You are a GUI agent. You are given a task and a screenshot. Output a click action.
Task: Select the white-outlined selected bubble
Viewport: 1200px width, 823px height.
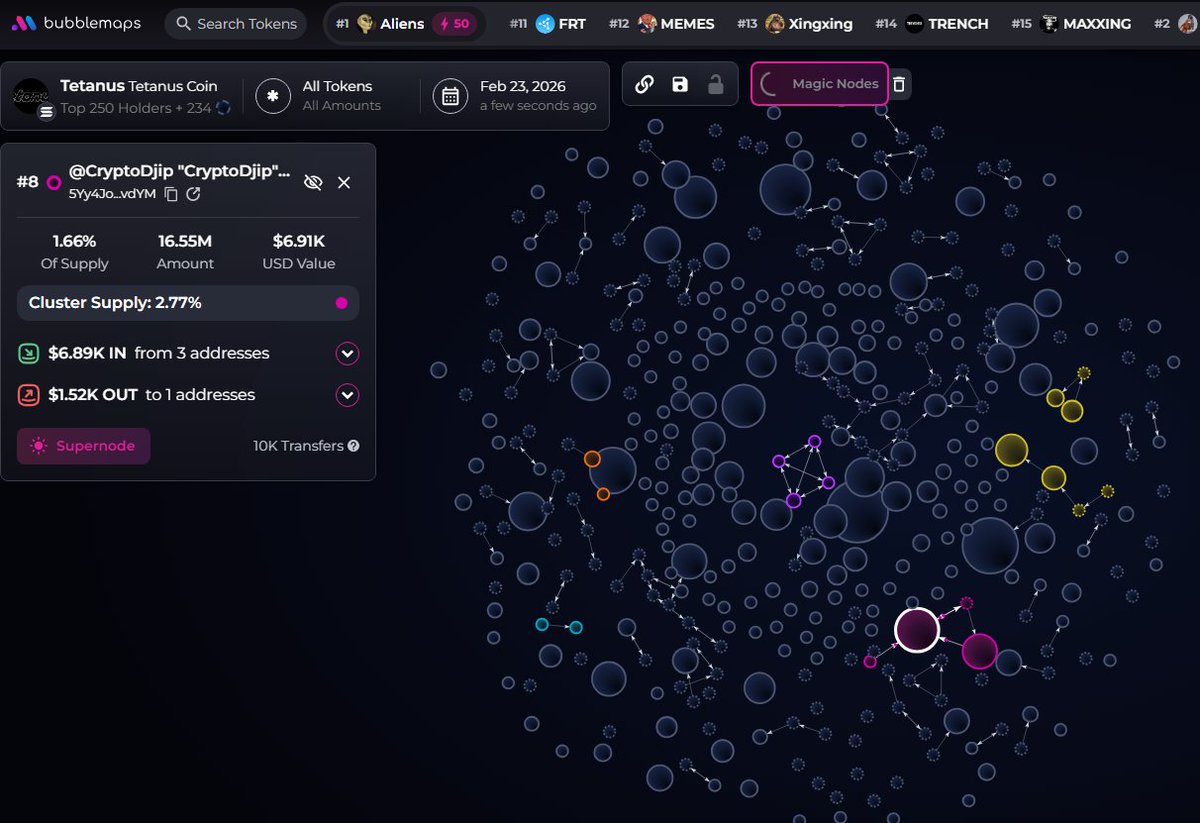click(x=916, y=630)
